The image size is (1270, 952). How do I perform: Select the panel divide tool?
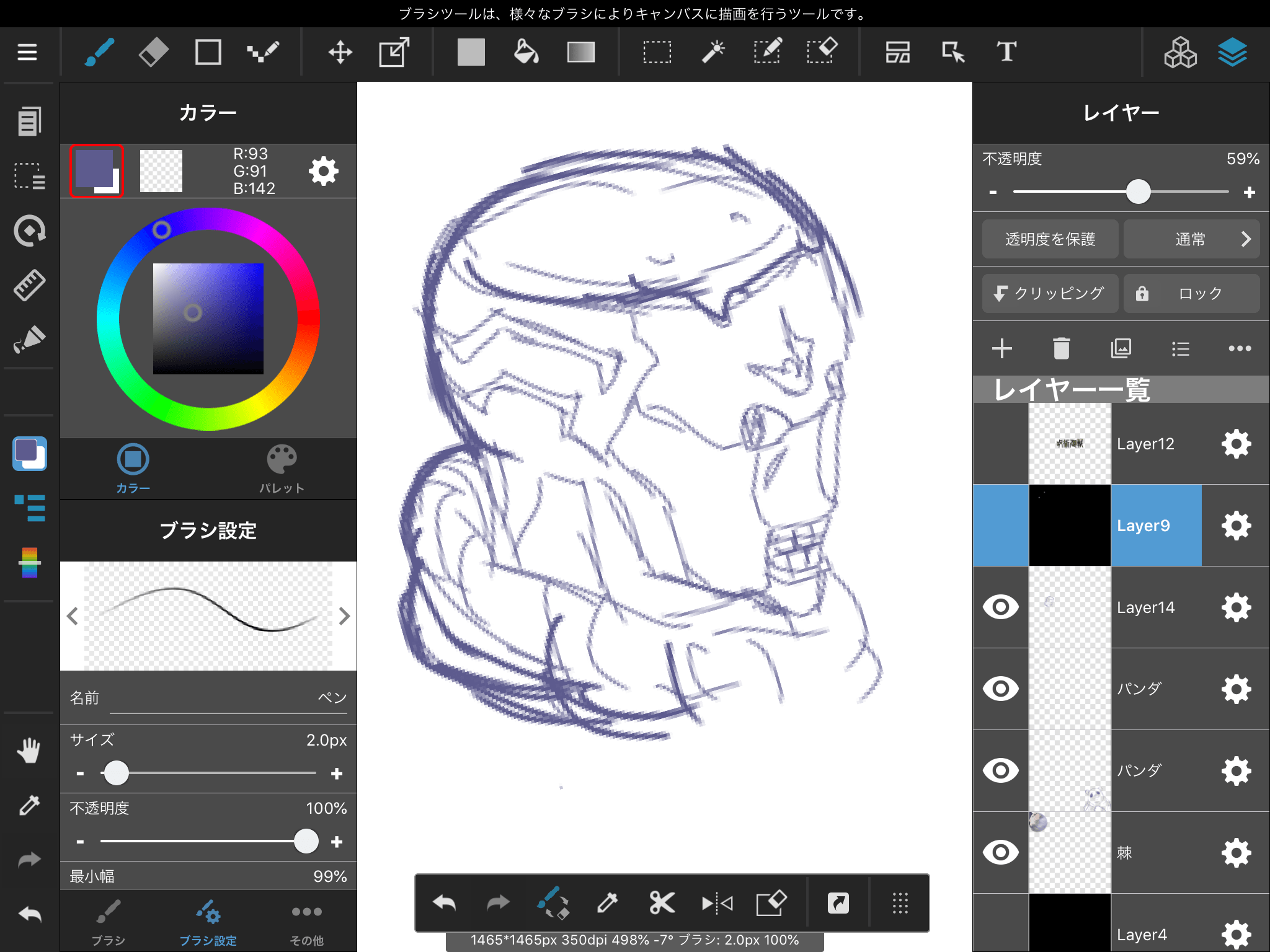click(x=898, y=52)
